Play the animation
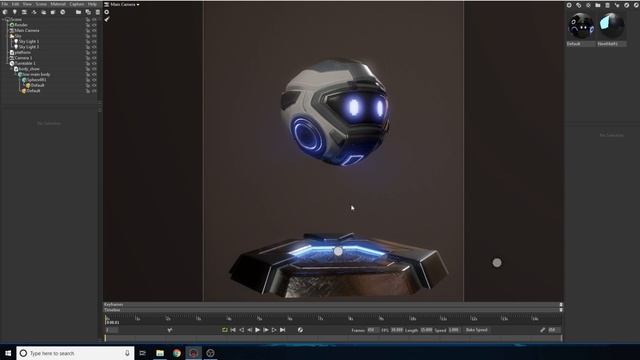Screen dimensions: 640x360 pos(258,330)
